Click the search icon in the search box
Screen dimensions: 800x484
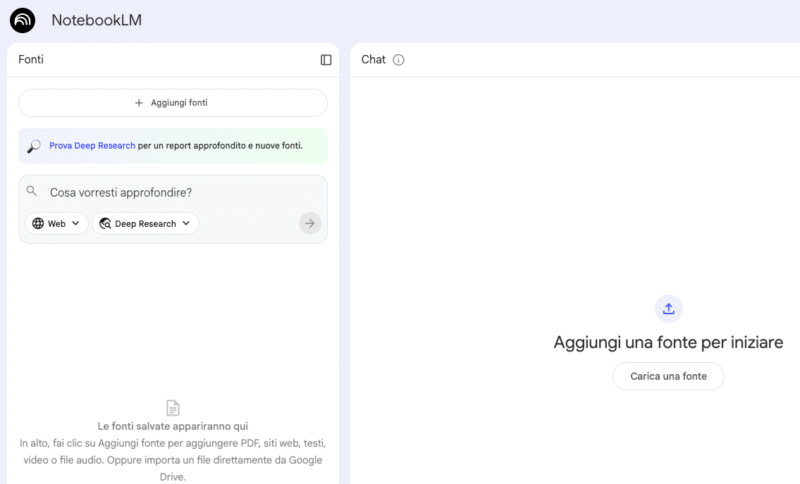(32, 191)
